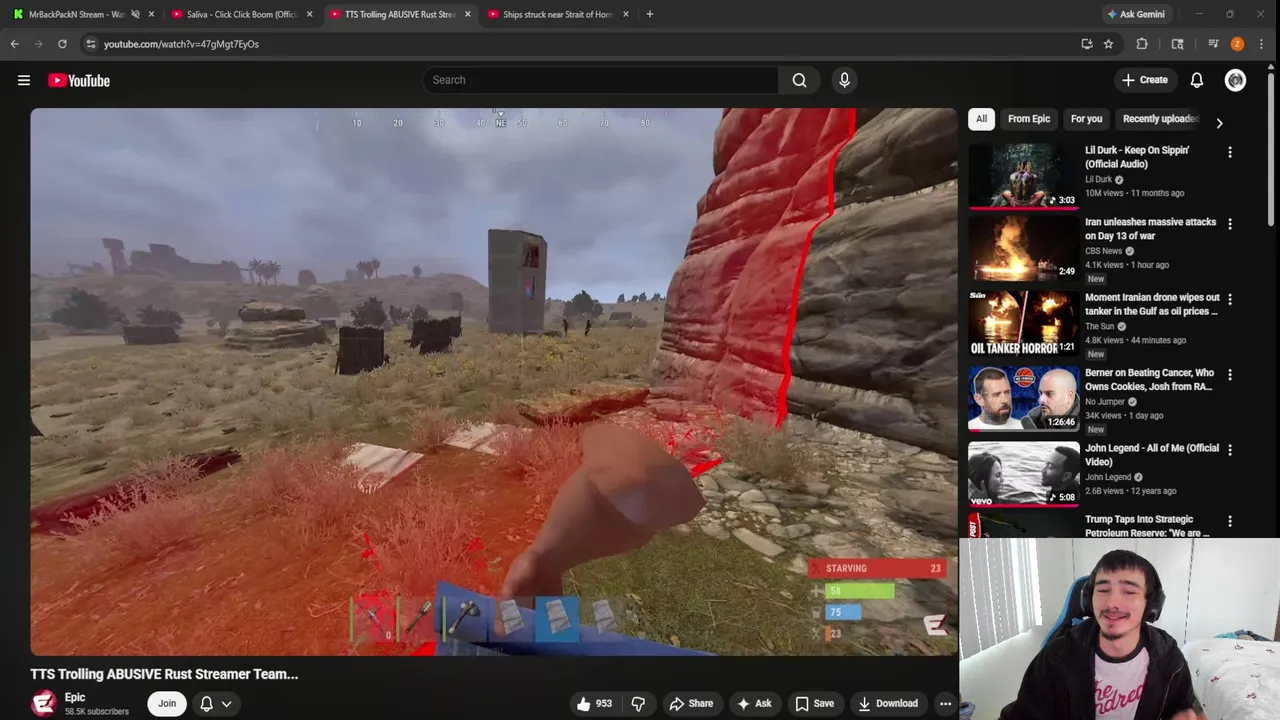The height and width of the screenshot is (720, 1280).
Task: Reload the page with the refresh icon
Action: [x=62, y=44]
